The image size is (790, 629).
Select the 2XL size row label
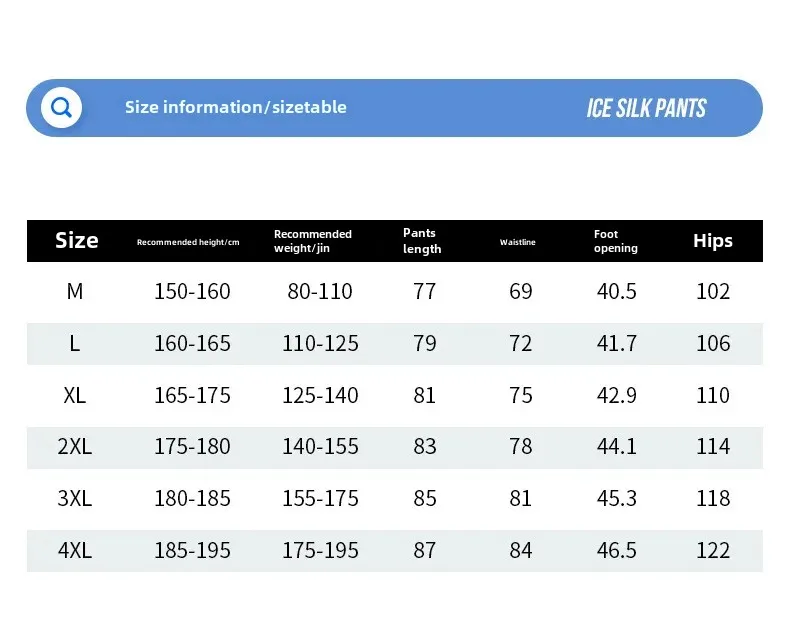[75, 447]
